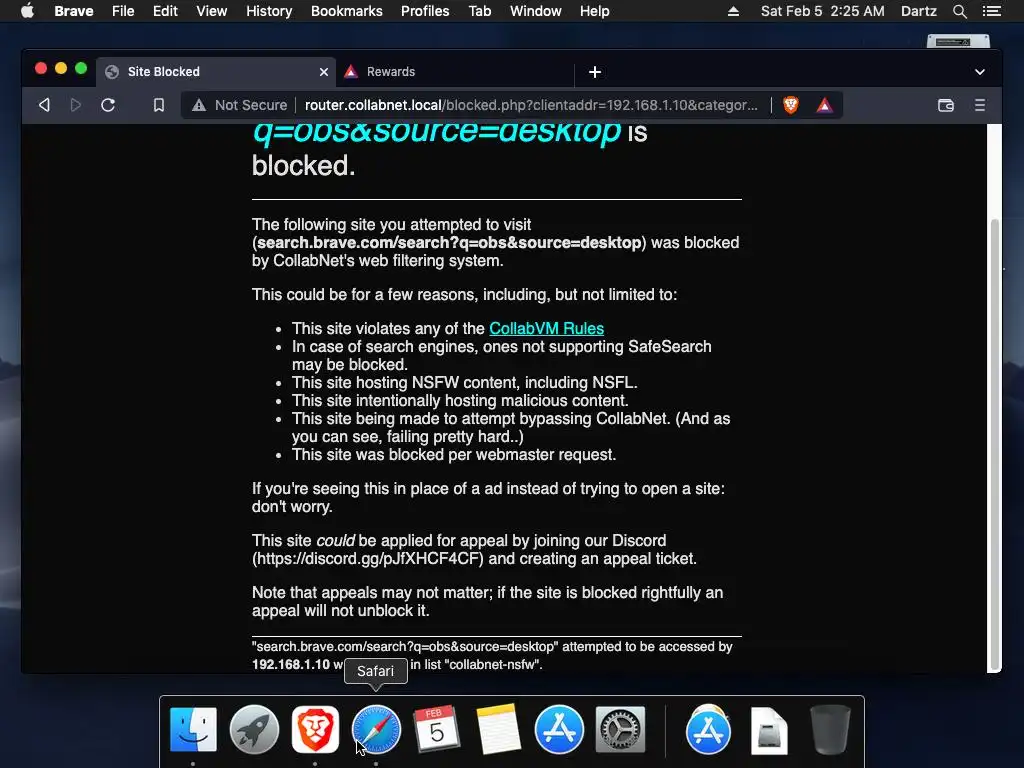Open the Profiles menu
The width and height of the screenshot is (1024, 768).
coord(425,11)
